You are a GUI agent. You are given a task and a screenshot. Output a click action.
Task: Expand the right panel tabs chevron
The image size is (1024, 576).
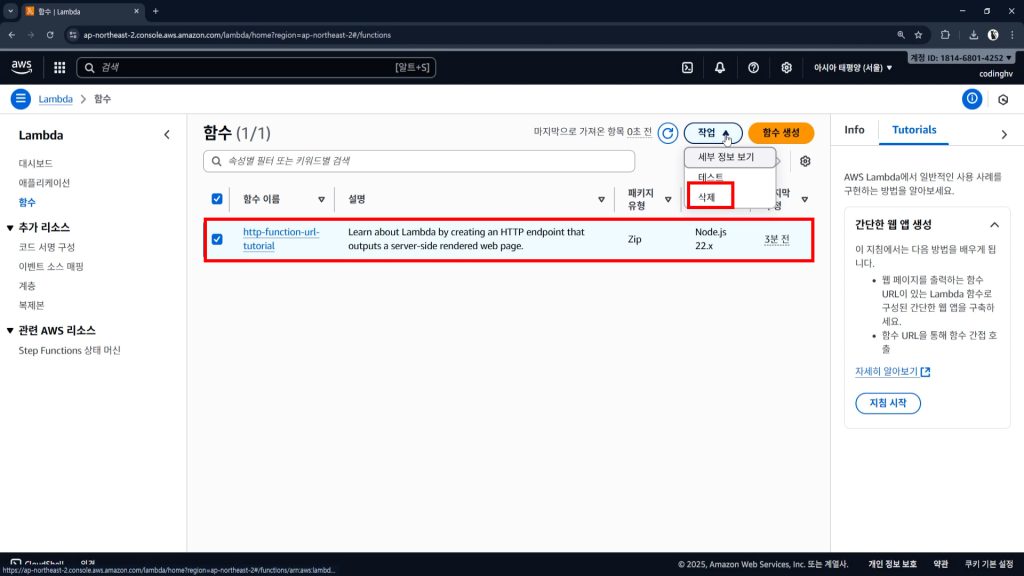click(x=1004, y=135)
